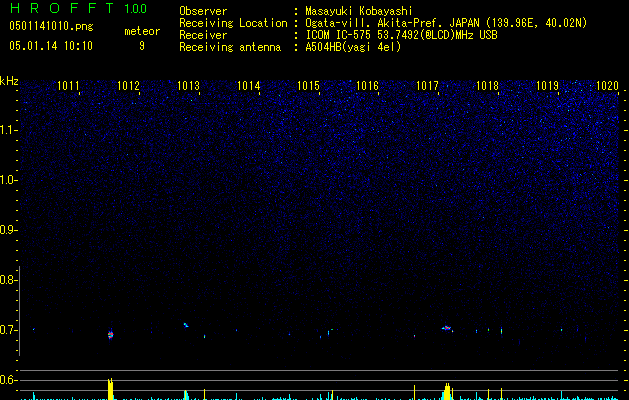Click the 0.9 frequency axis label
Viewport: 629px width, 400px height.
tap(8, 230)
